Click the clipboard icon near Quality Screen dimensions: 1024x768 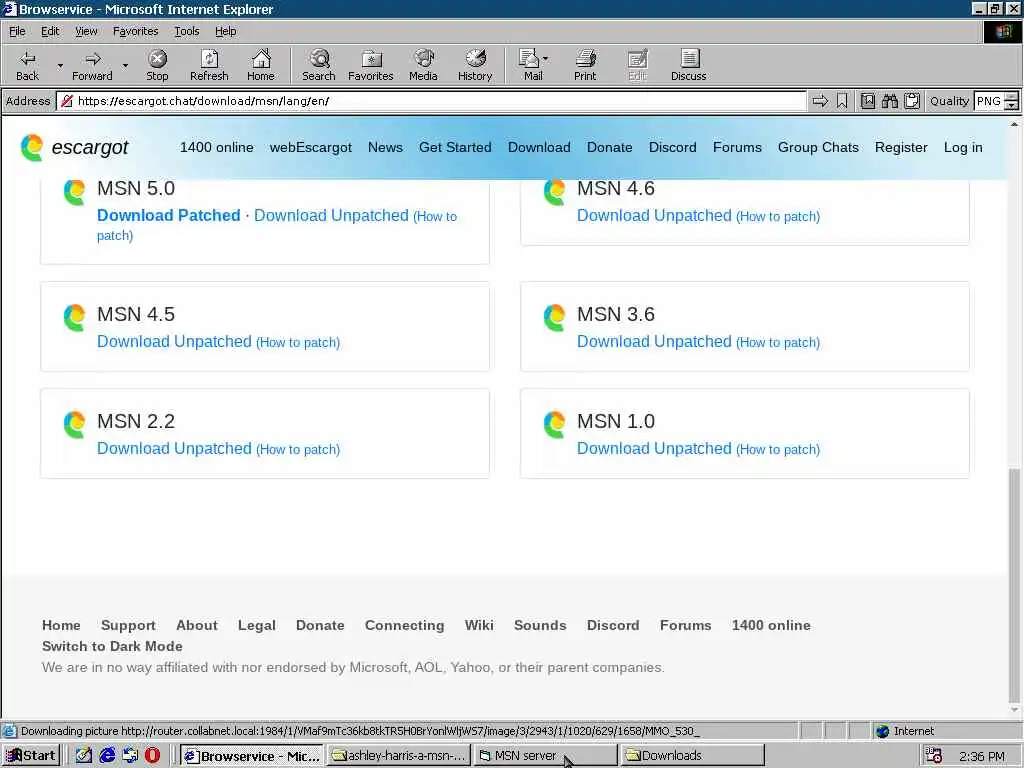point(912,101)
